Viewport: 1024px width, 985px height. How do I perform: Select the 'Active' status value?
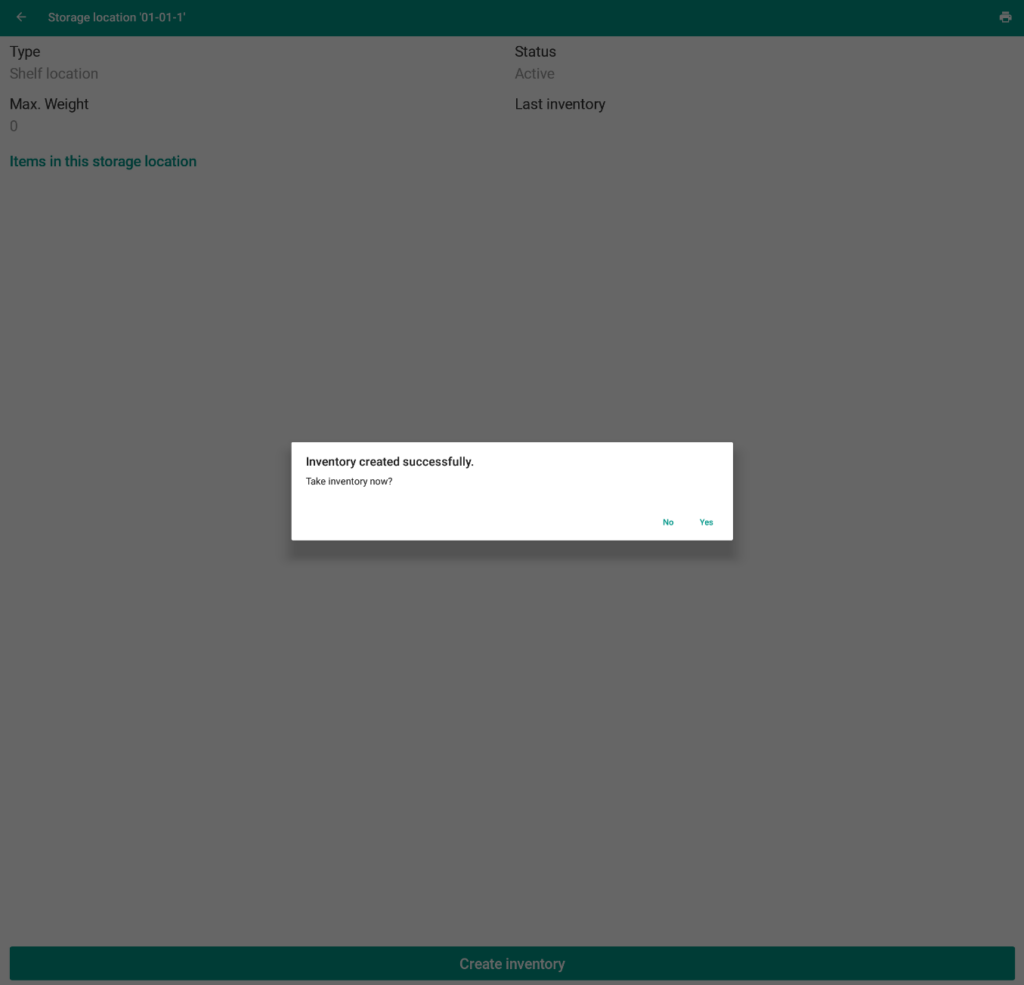(x=534, y=74)
